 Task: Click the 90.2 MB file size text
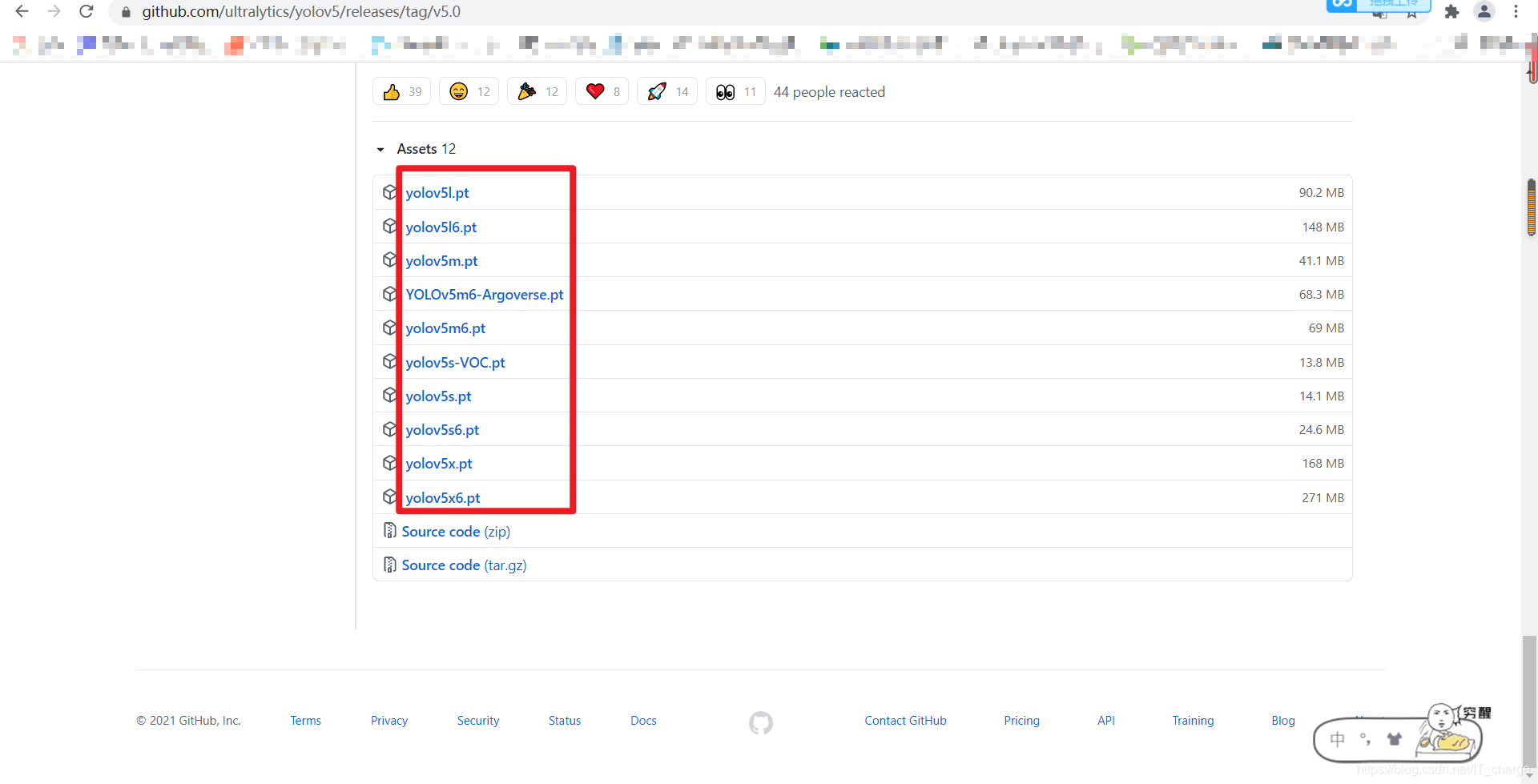pos(1322,193)
